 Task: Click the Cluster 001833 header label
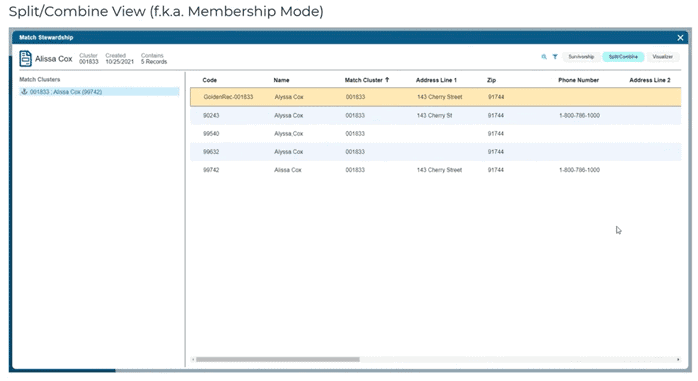coord(89,59)
